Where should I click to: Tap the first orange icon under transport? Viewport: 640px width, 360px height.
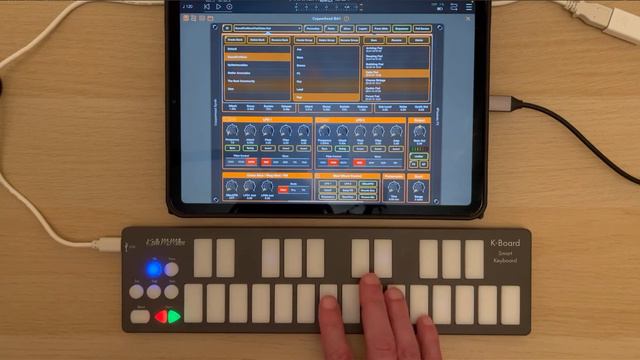click(186, 18)
